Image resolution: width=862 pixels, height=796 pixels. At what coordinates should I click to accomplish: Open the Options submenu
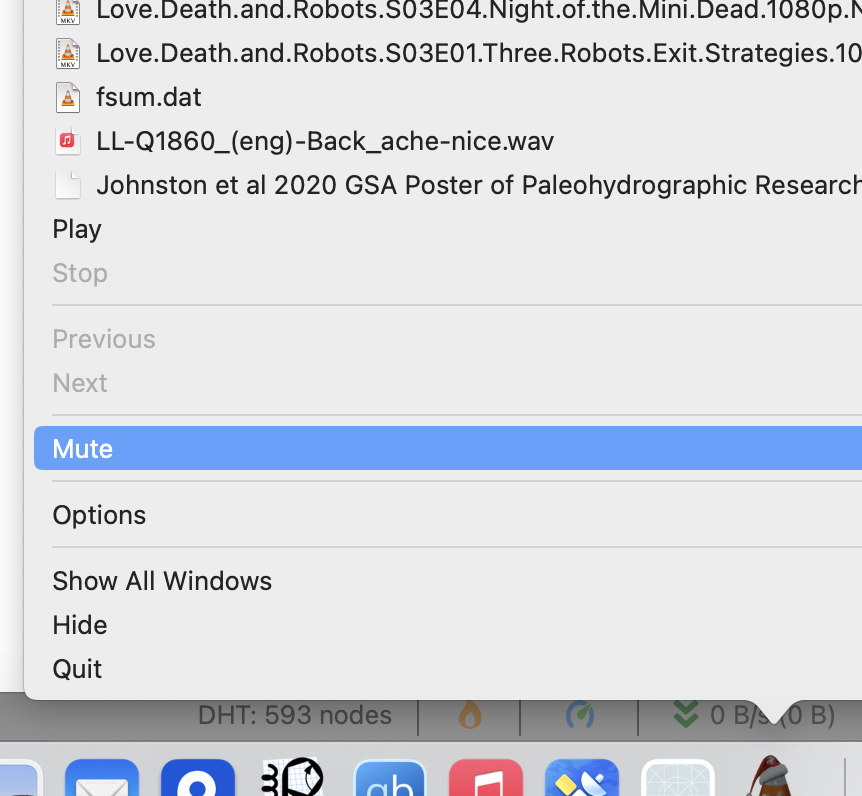click(99, 514)
